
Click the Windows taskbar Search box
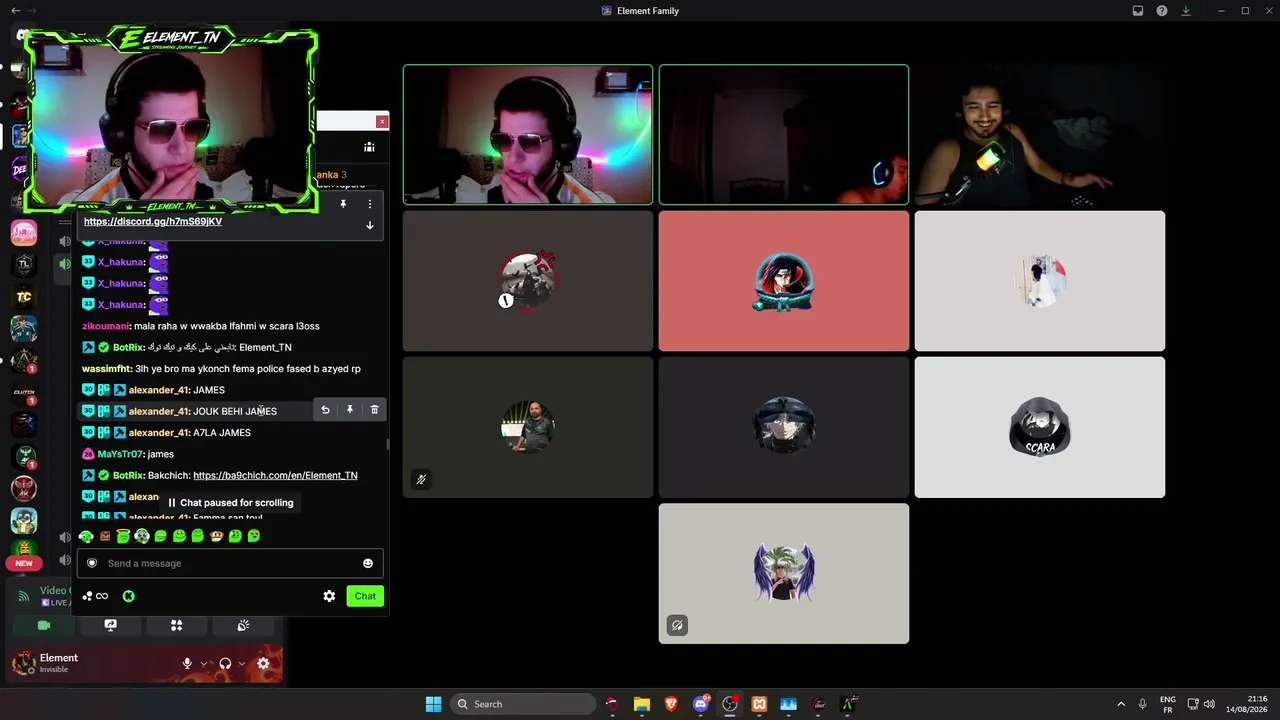pos(521,704)
